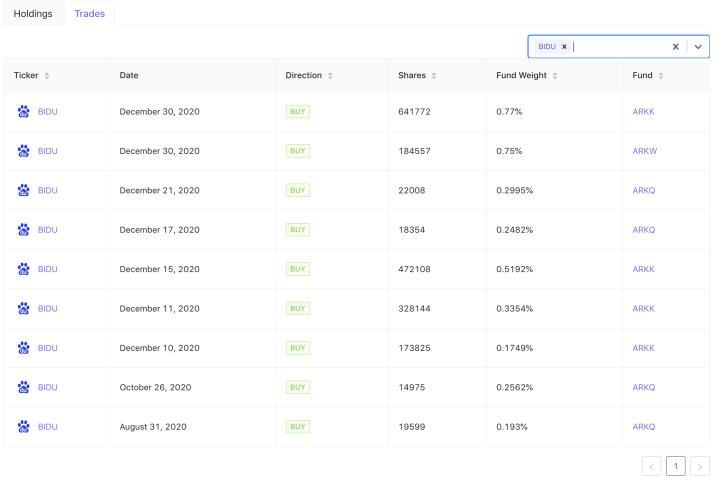Click inside the ticker filter input
This screenshot has width=720, height=483.
pyautogui.click(x=619, y=46)
